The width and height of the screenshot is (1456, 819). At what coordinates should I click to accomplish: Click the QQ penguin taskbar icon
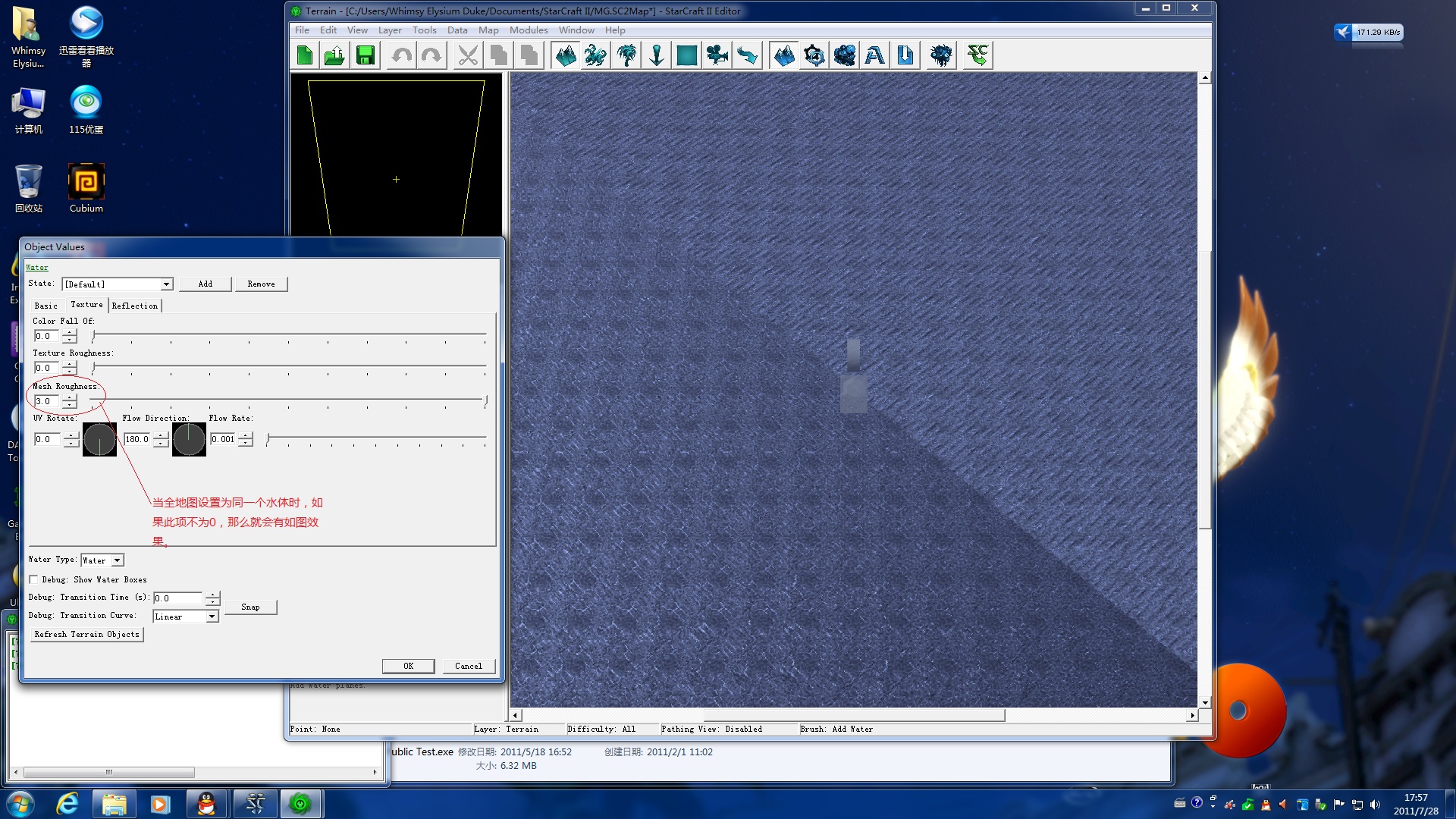[x=206, y=804]
